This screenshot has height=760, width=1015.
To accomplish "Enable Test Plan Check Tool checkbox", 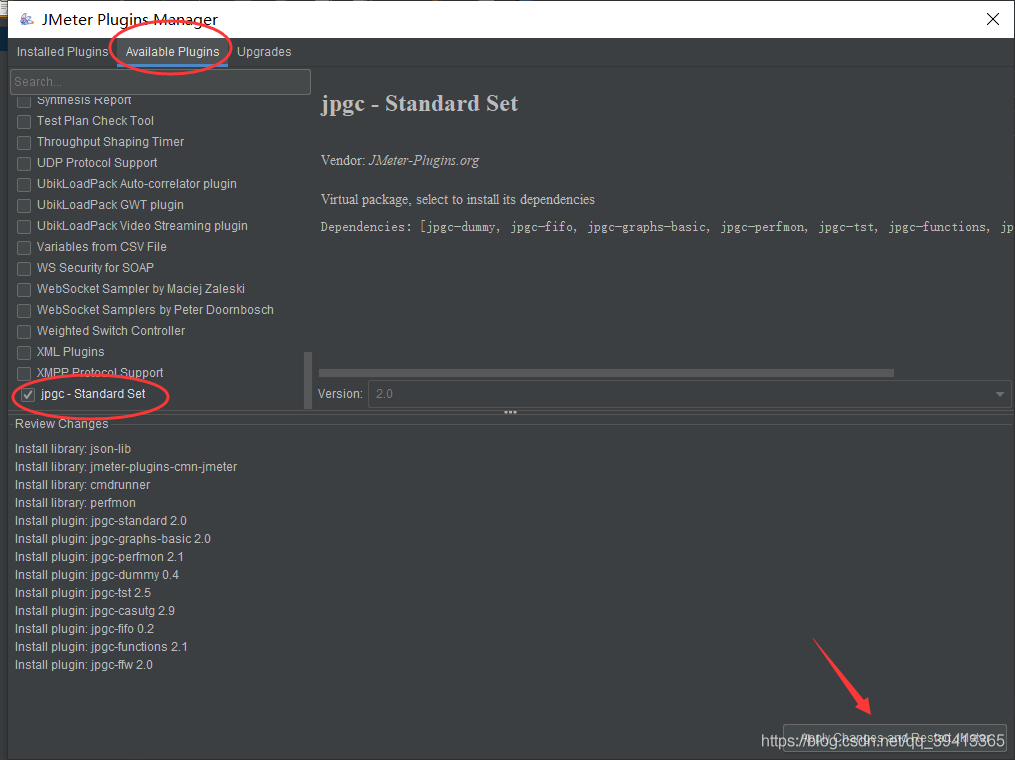I will point(24,121).
